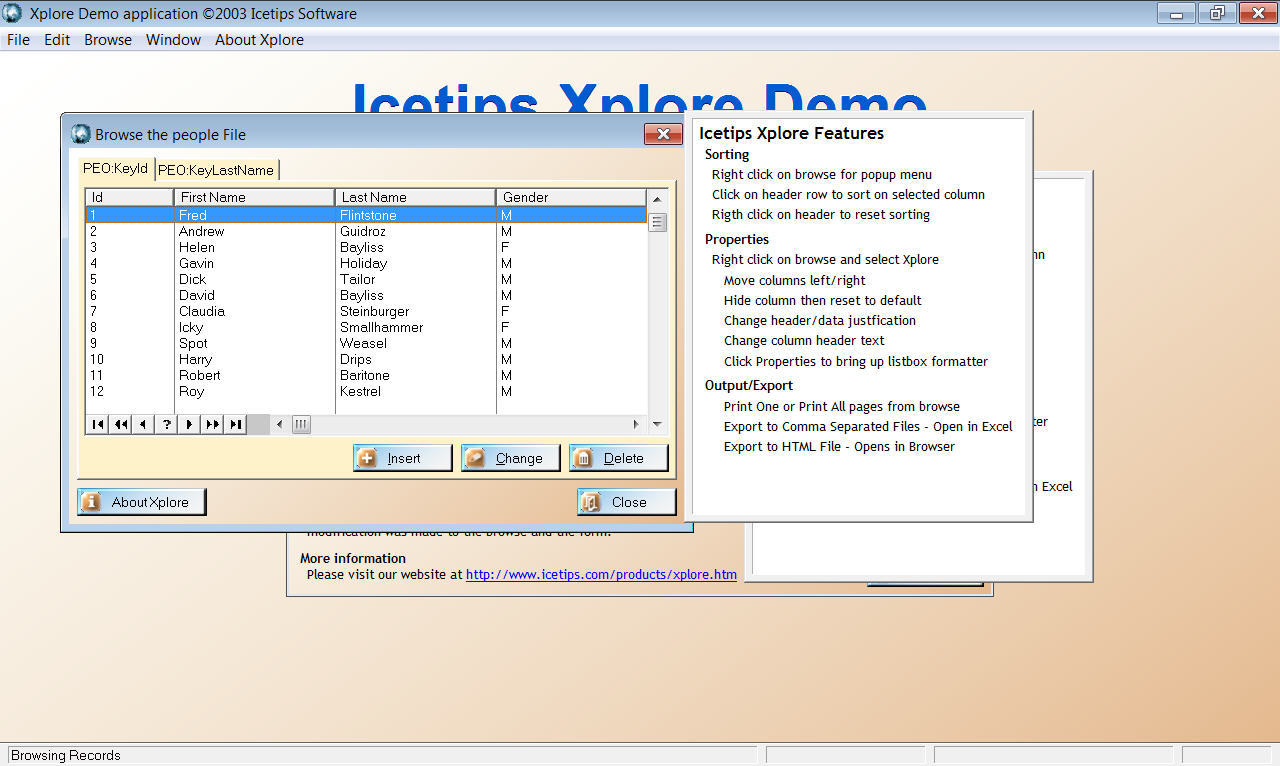The height and width of the screenshot is (766, 1280).
Task: Click the question mark locator button
Action: pos(167,424)
